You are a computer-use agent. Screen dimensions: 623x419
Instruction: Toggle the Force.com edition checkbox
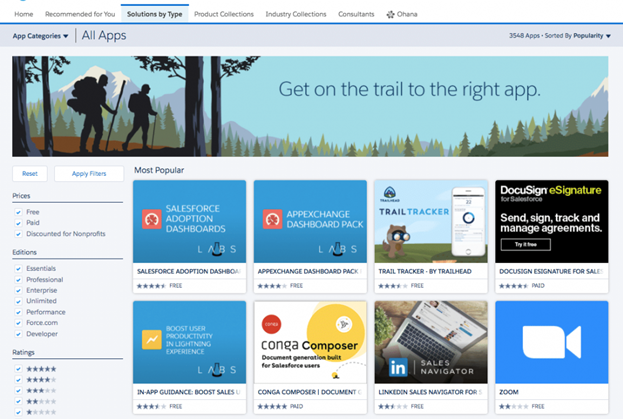pos(18,323)
